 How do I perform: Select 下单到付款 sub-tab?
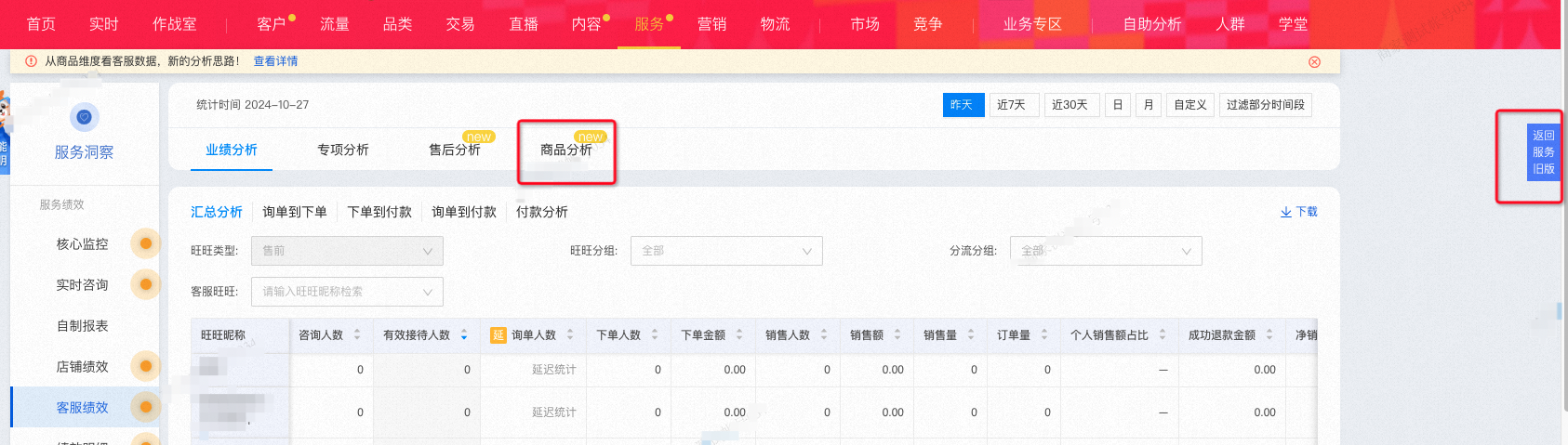(x=379, y=212)
